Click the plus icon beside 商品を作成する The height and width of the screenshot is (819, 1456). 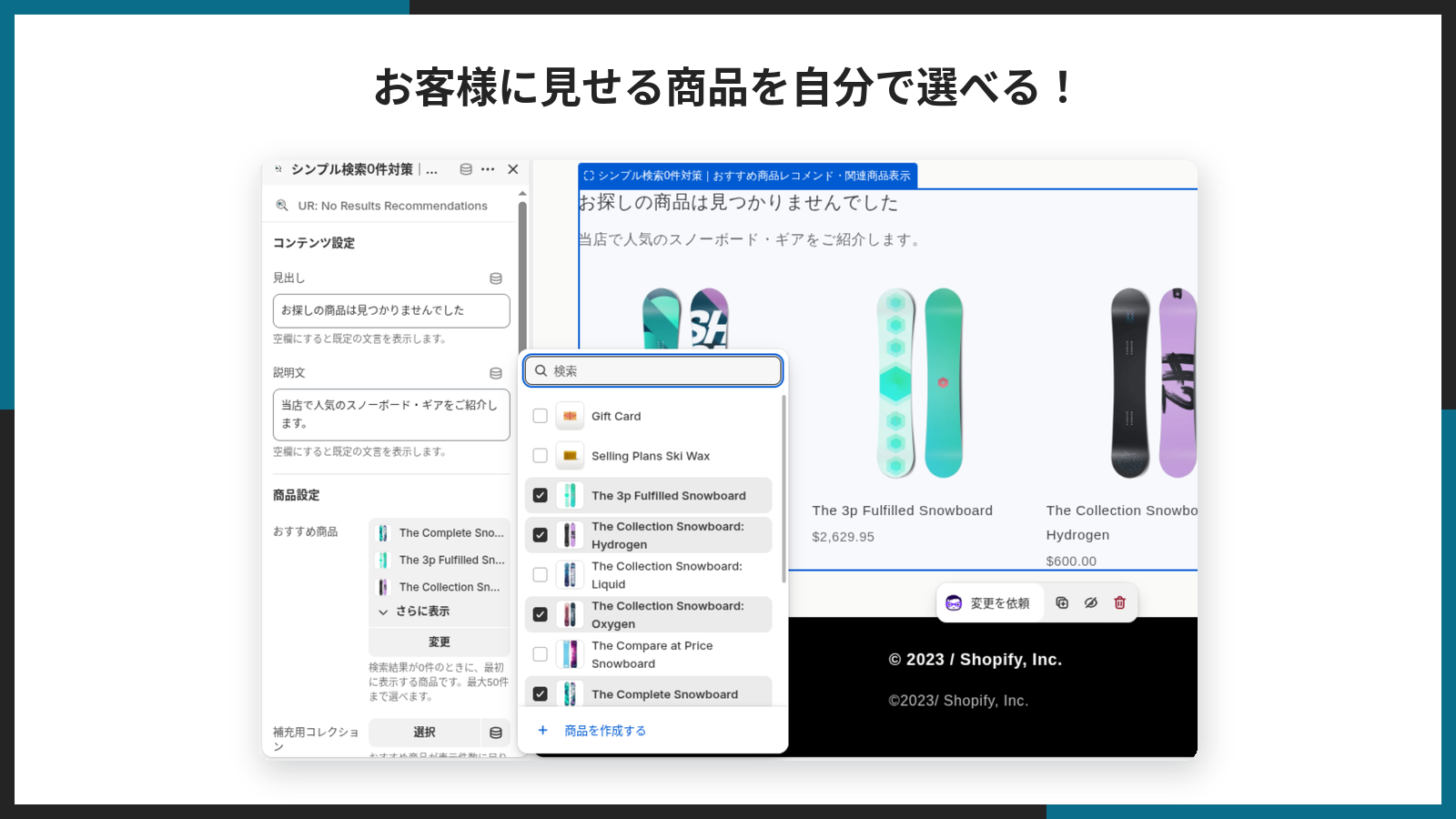click(543, 730)
